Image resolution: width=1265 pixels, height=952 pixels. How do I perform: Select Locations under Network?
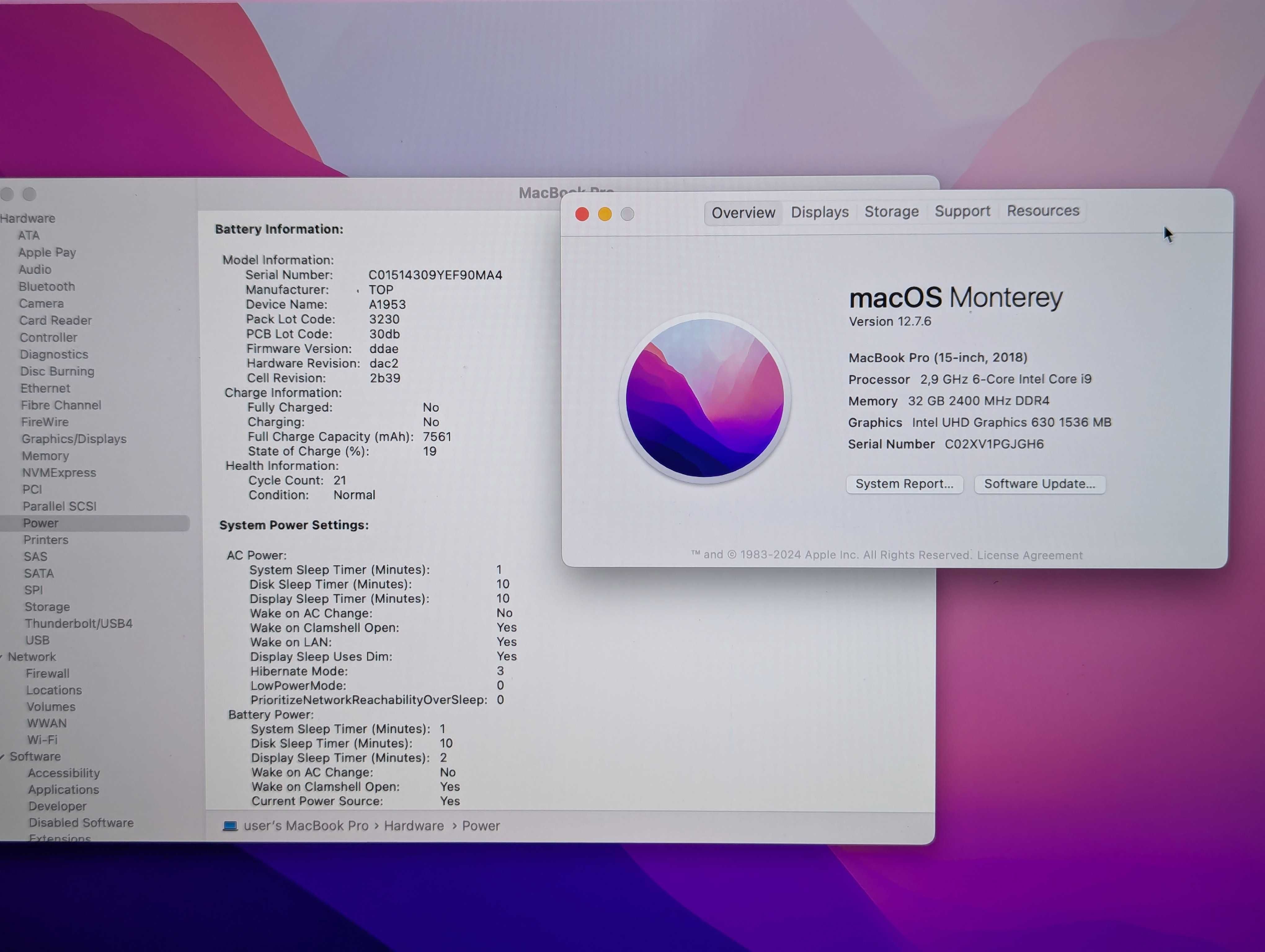(54, 690)
